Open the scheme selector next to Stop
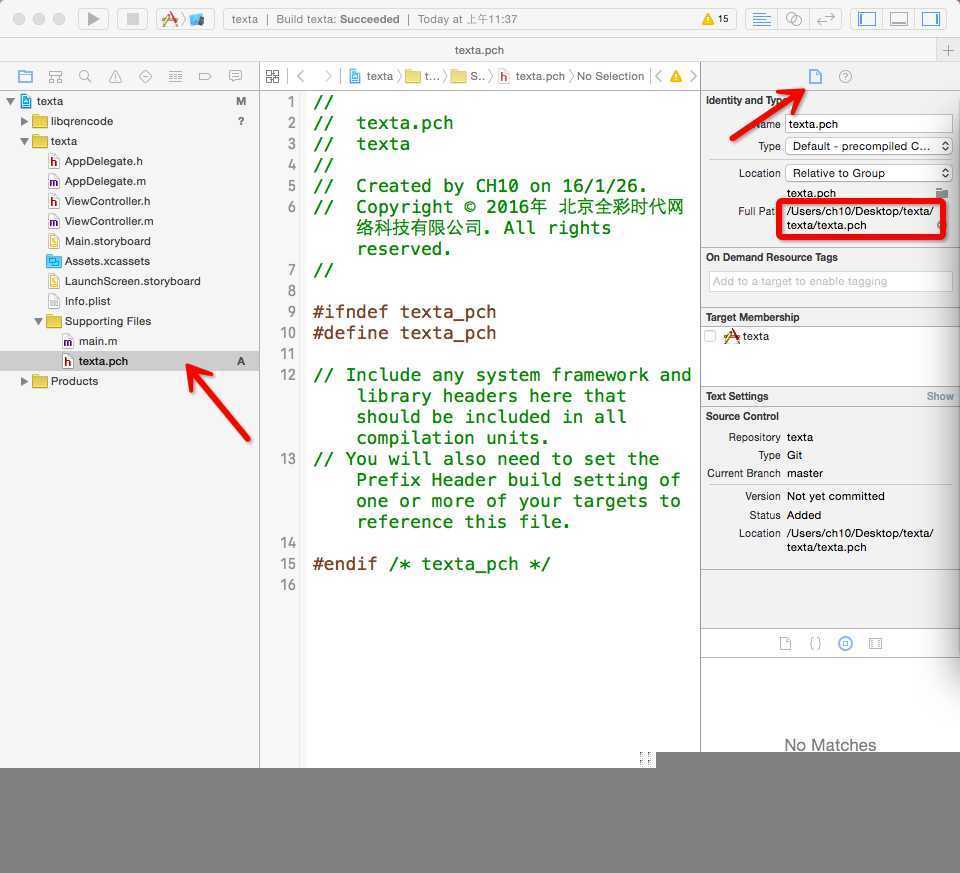Screen dimensions: 960x873 [184, 19]
